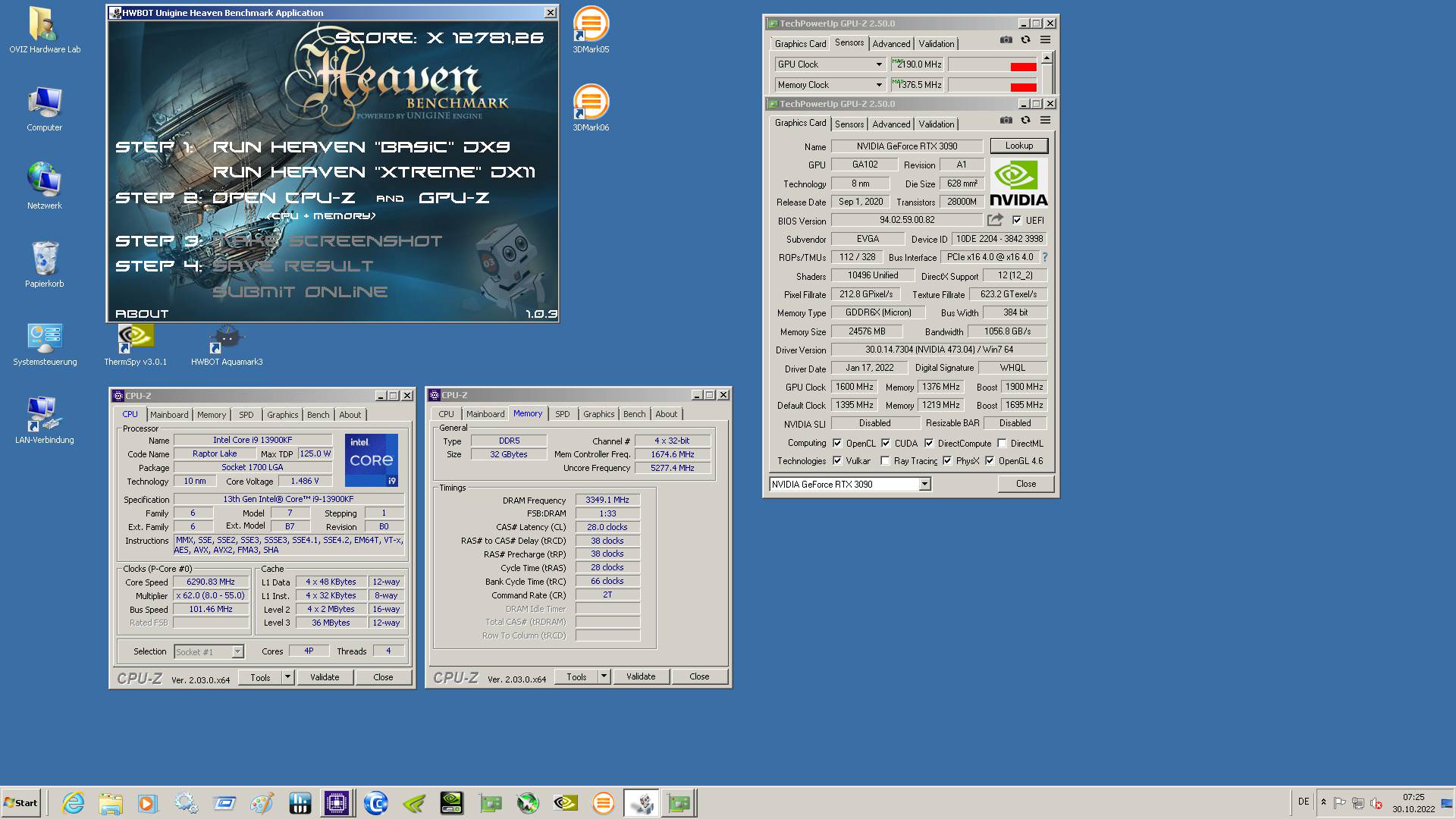This screenshot has width=1456, height=819.
Task: Switch to Bench tab in left CPU-Z window
Action: (x=318, y=415)
